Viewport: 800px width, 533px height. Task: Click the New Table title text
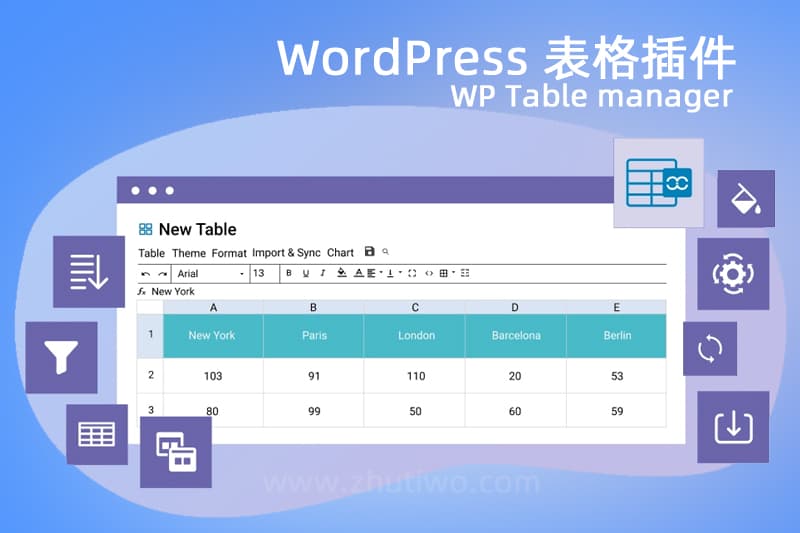(x=198, y=229)
